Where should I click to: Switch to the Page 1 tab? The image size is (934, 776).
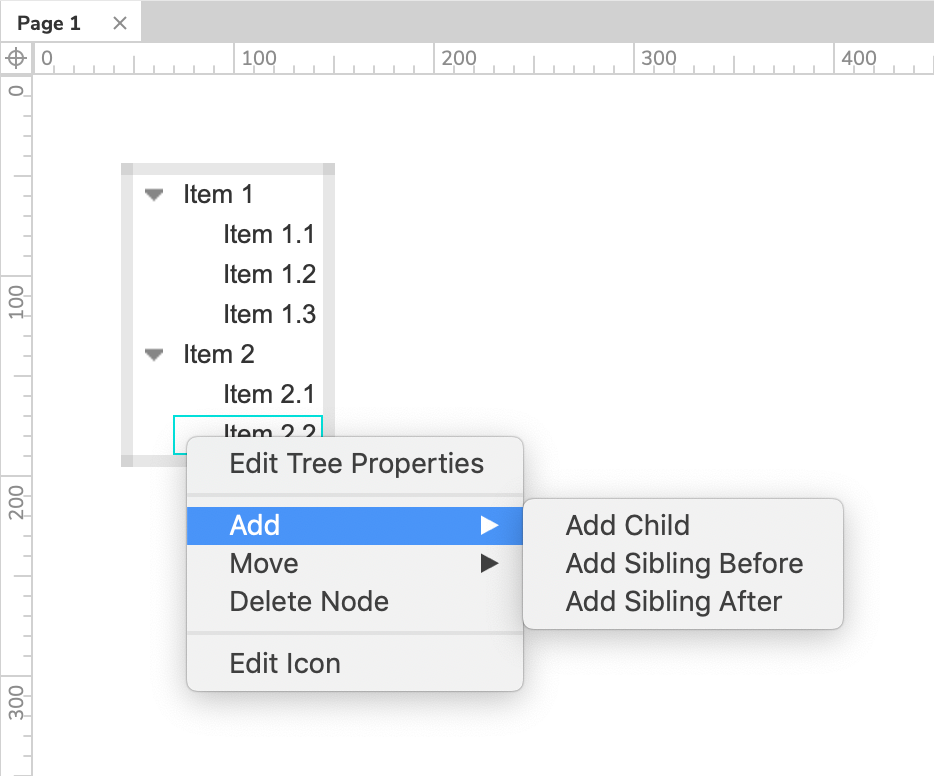pos(49,23)
